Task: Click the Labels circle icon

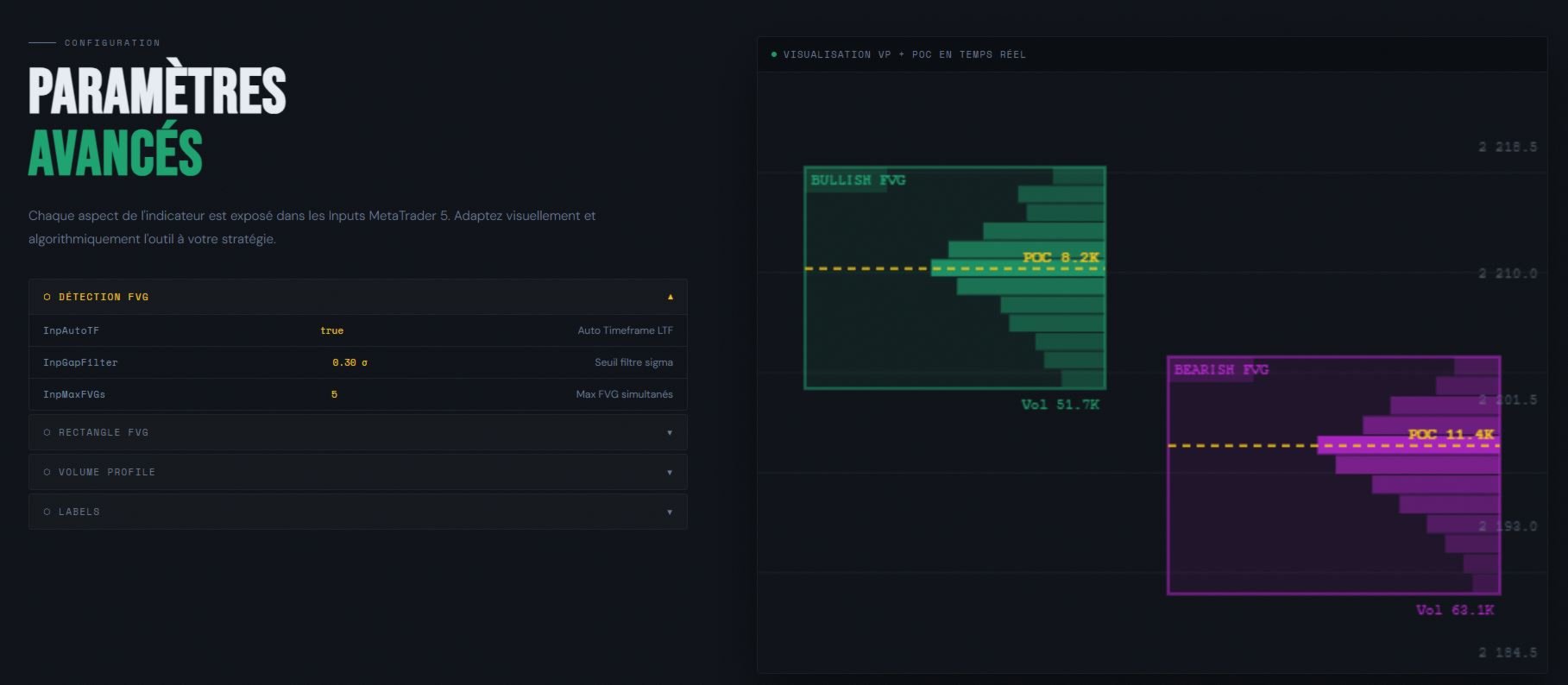Action: [47, 512]
